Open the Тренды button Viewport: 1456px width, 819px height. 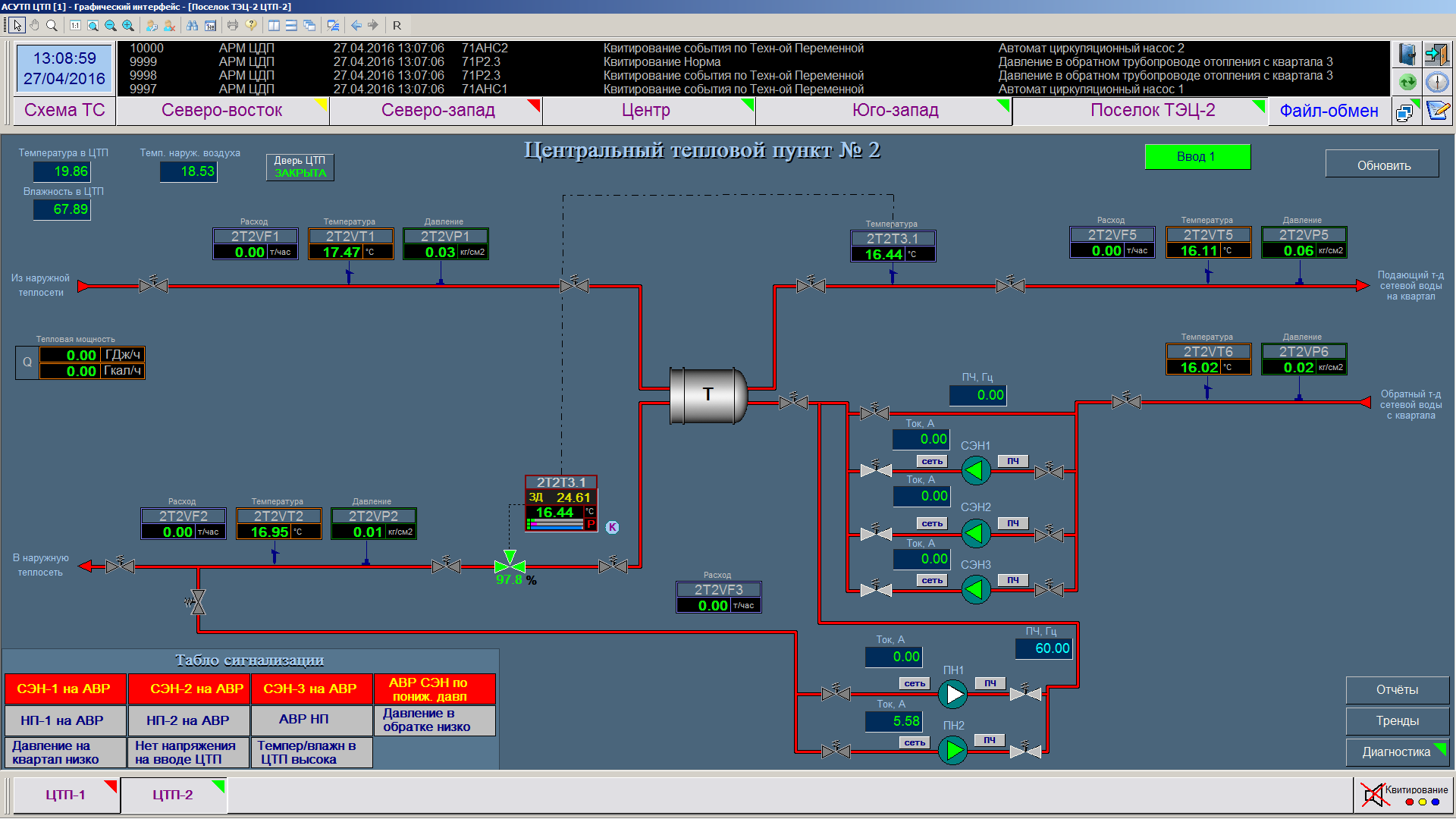(1397, 720)
